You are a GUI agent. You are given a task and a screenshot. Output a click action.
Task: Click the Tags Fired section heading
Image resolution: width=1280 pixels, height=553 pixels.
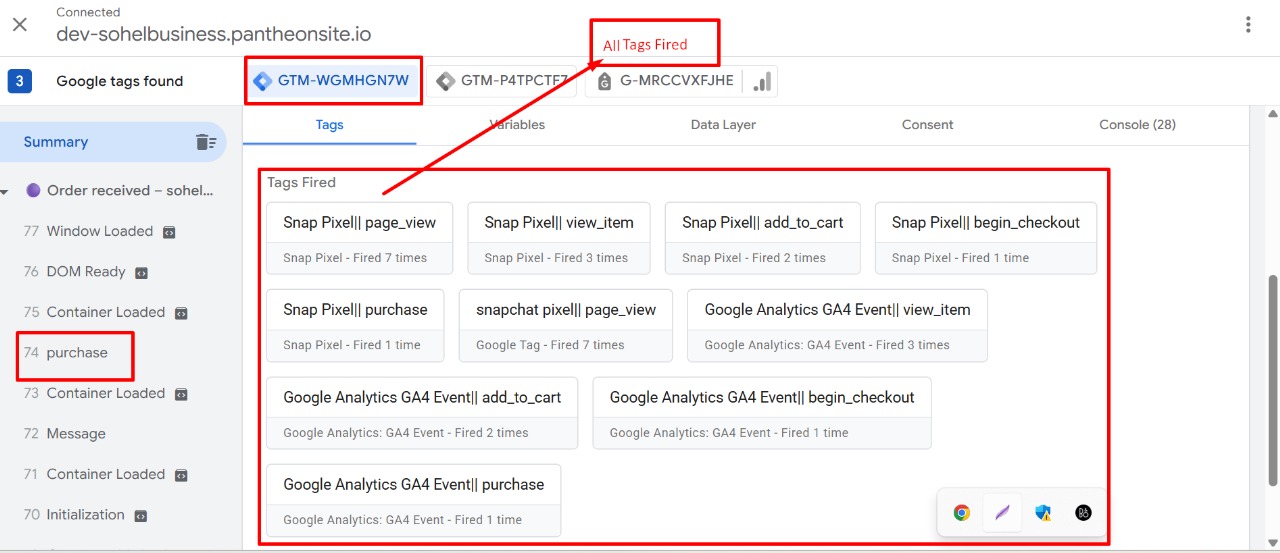click(x=301, y=183)
